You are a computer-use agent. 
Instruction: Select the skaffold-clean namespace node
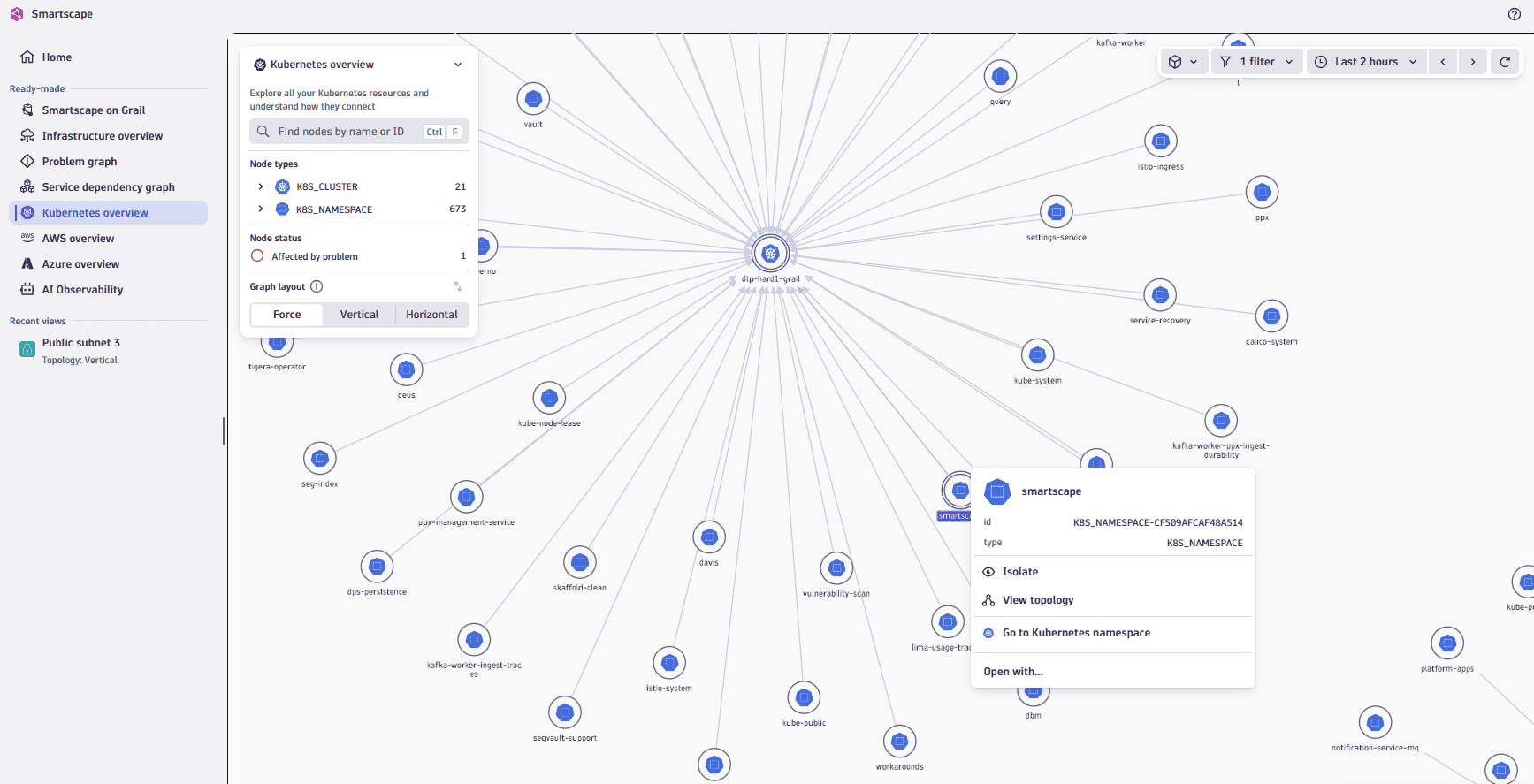pos(580,562)
